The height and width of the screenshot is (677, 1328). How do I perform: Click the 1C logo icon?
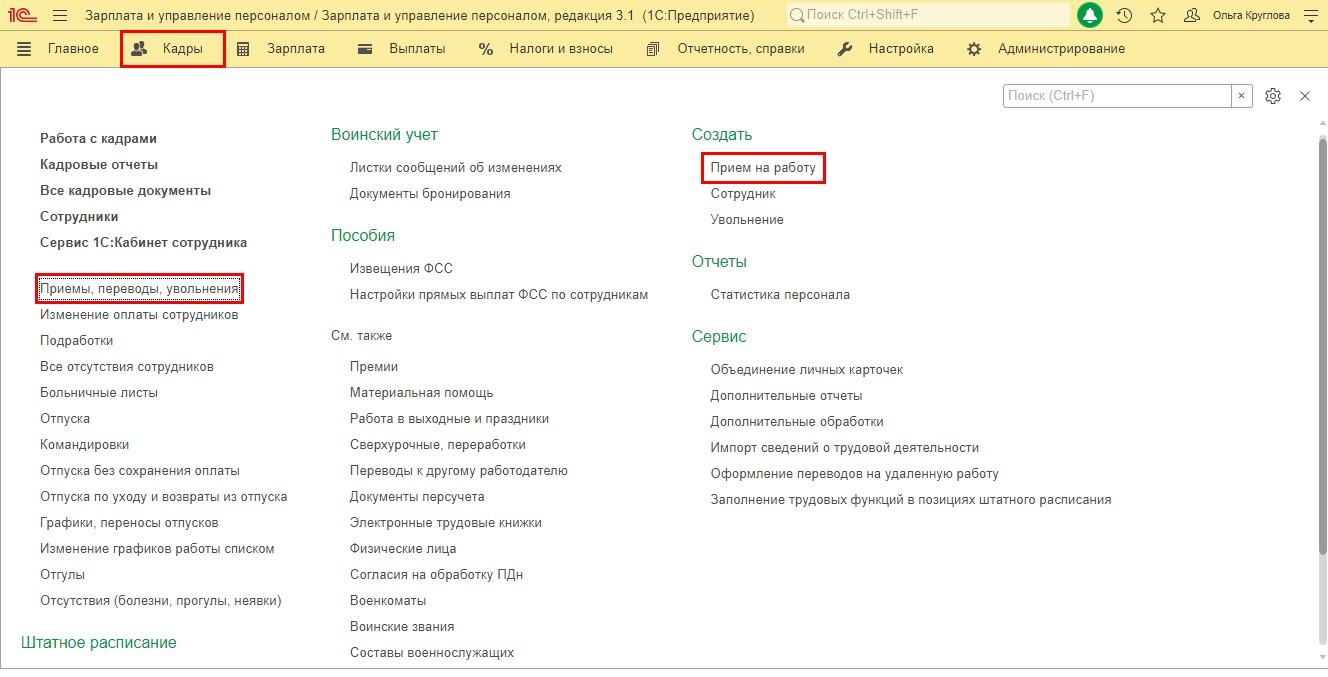pyautogui.click(x=20, y=16)
